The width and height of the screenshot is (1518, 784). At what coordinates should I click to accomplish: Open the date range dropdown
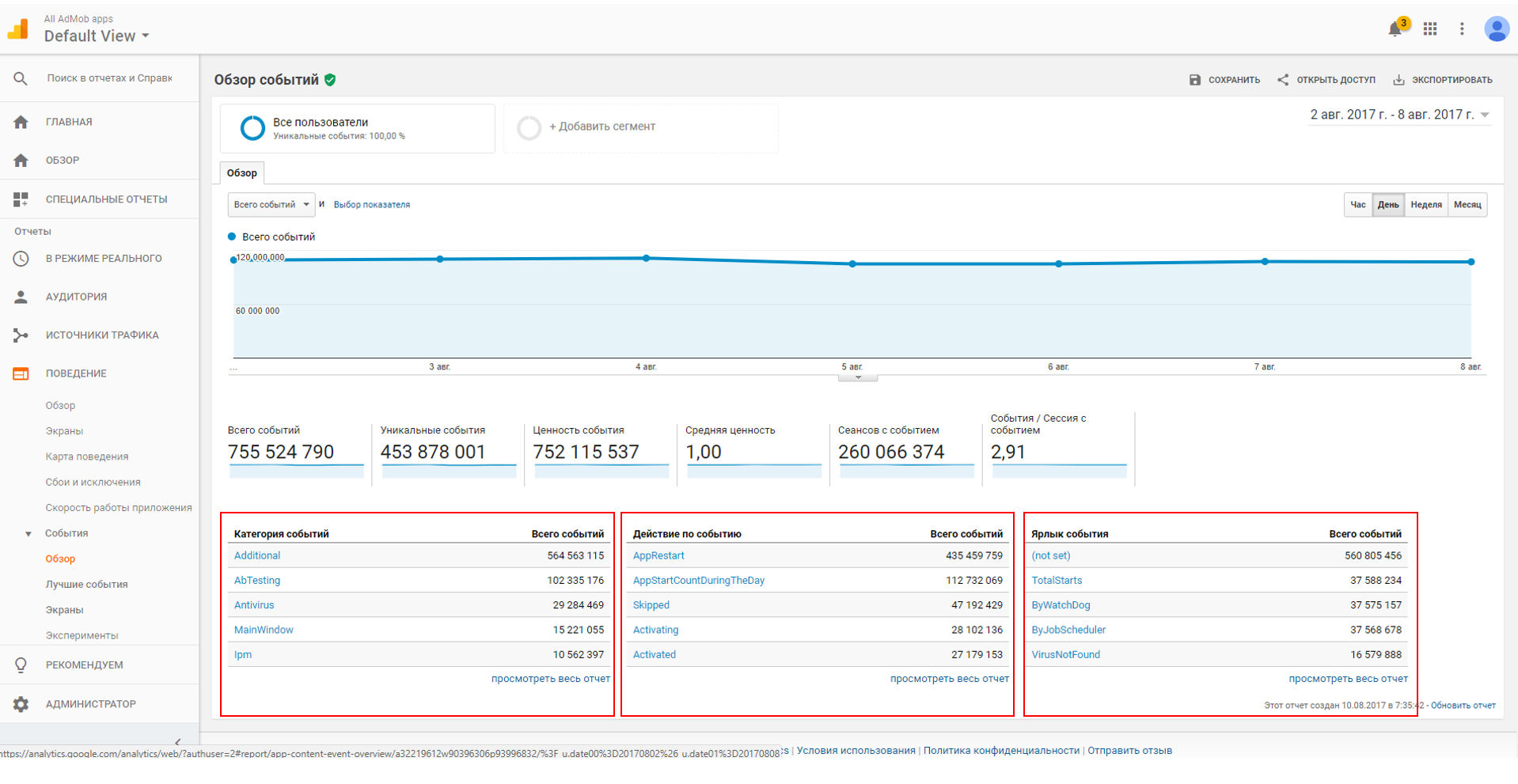1399,115
